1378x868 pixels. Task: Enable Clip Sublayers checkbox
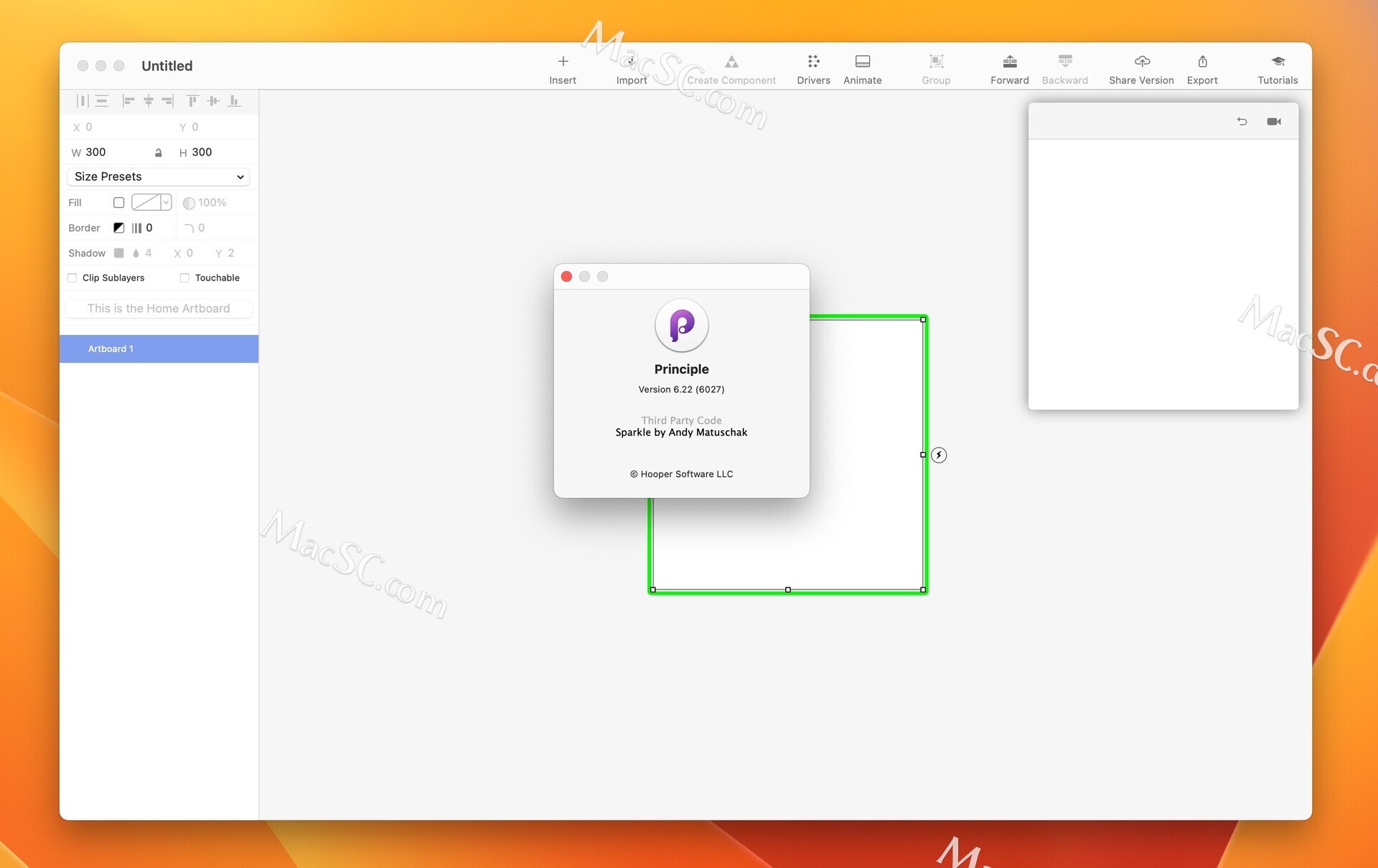[x=72, y=278]
